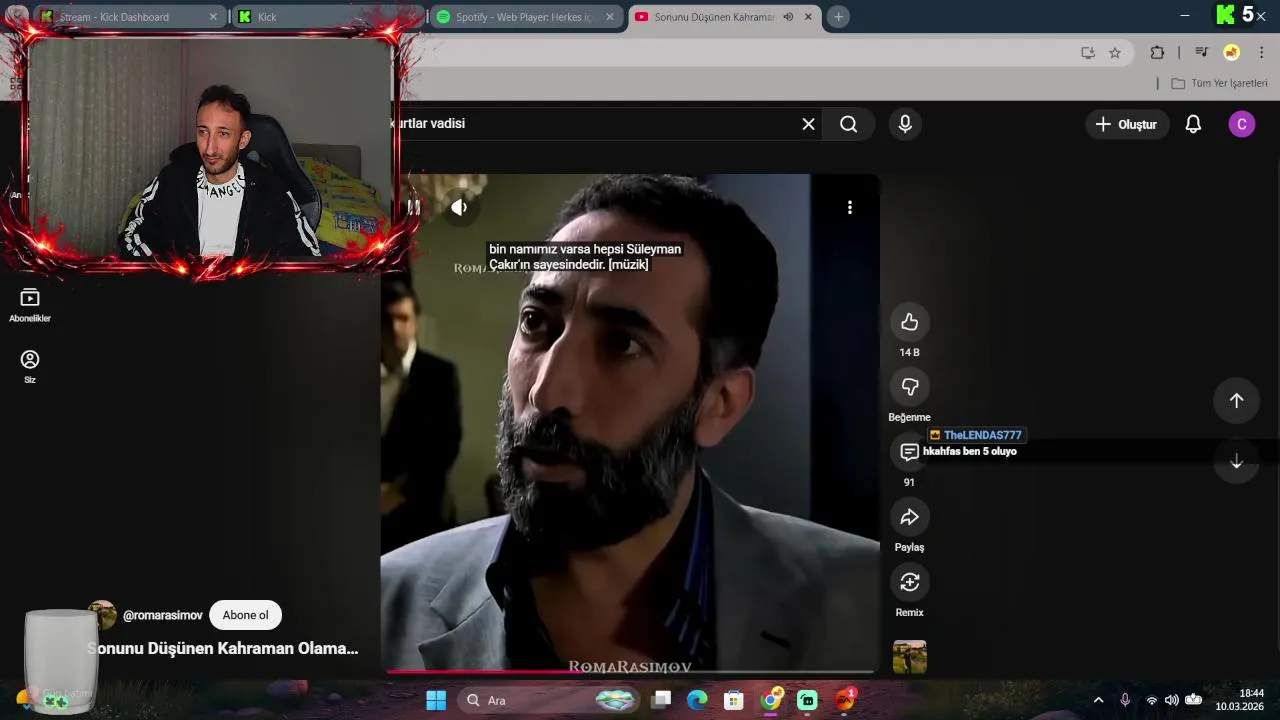Go to next Short with down arrow
The width and height of the screenshot is (1280, 720).
(x=1236, y=462)
